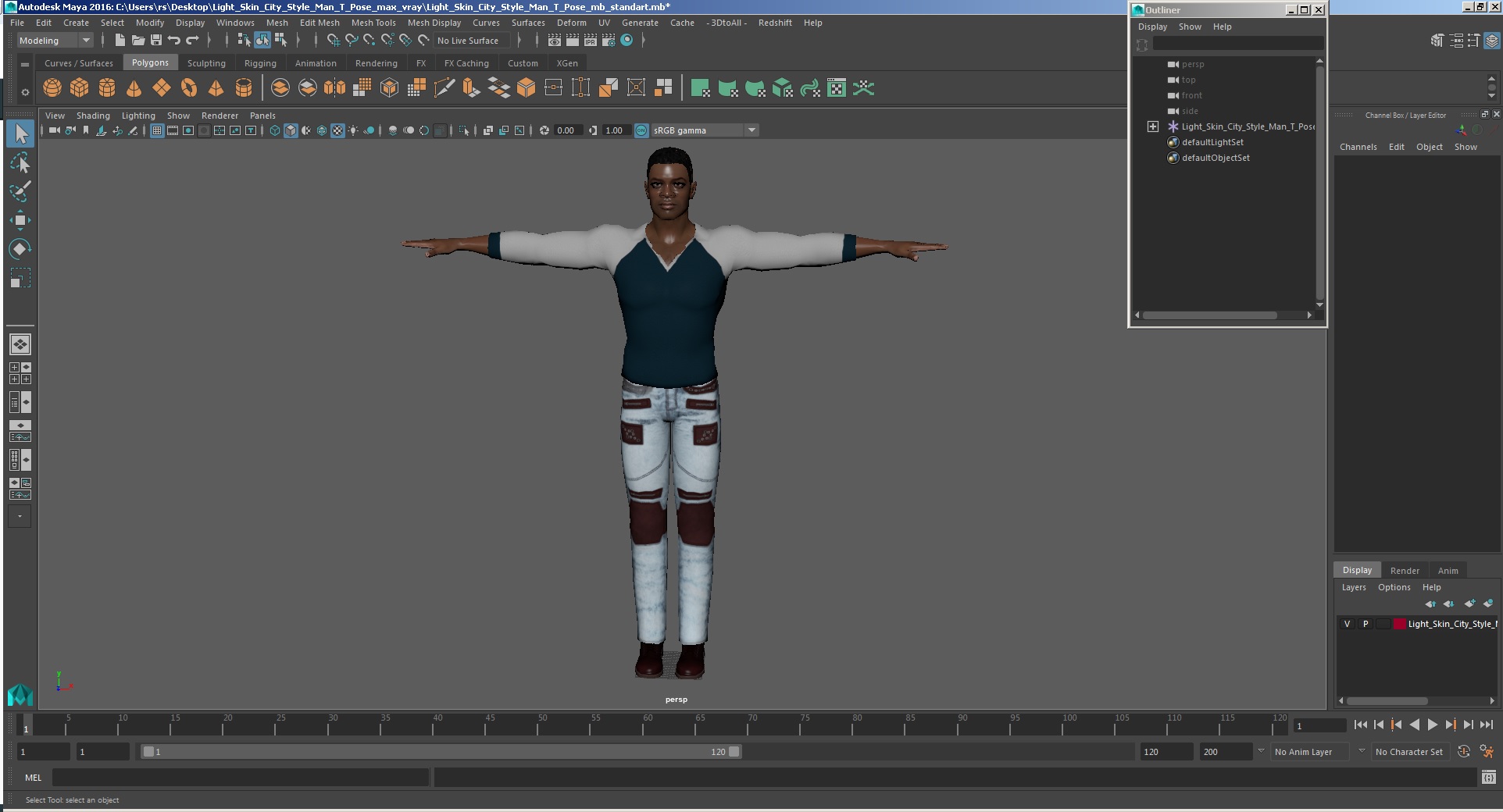The height and width of the screenshot is (812, 1503).
Task: Switch to the Rigging shelf tab
Action: coord(260,63)
